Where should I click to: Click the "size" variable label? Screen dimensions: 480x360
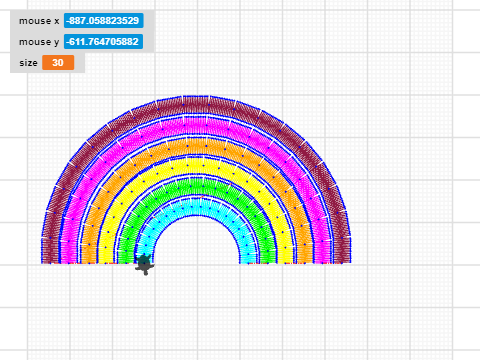[x=28, y=63]
